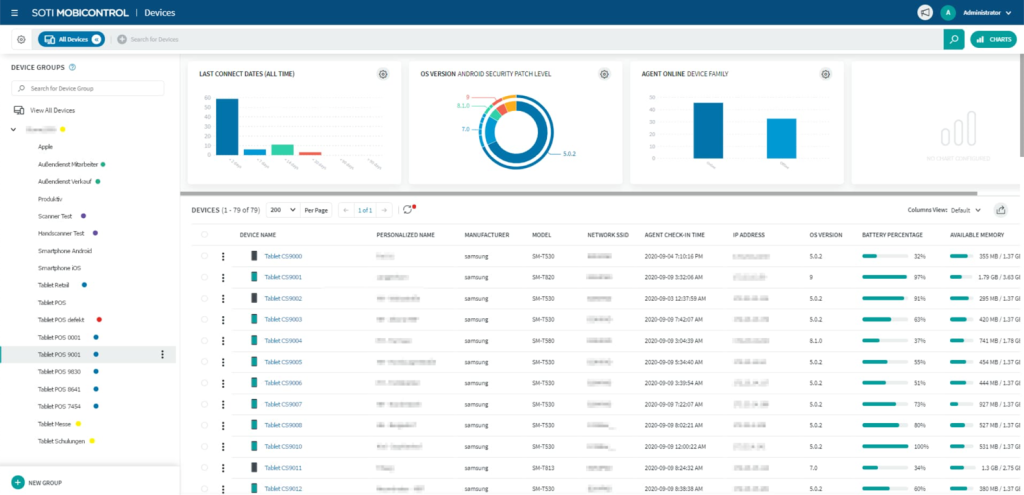Select Tablet Messe group
Screen dimensions: 1024x495
coord(54,424)
